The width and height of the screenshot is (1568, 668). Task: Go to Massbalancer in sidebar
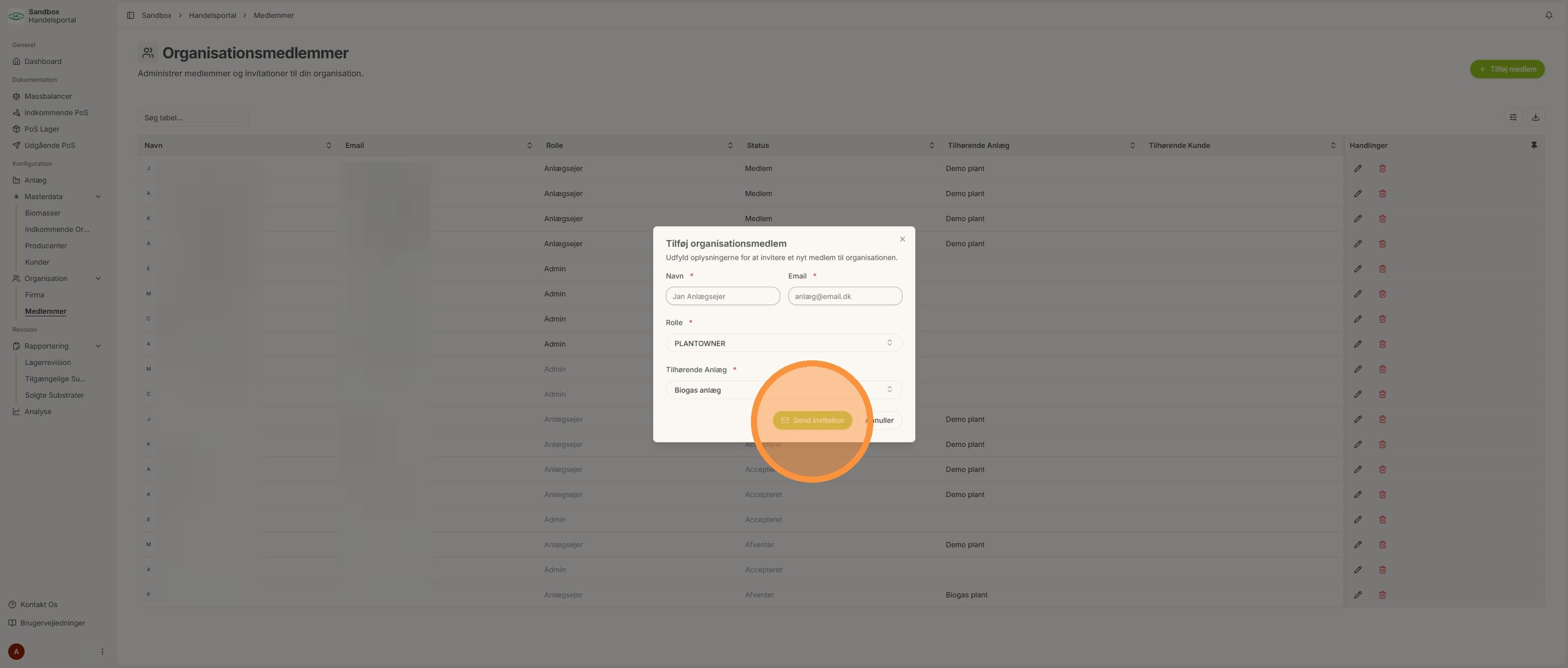pyautogui.click(x=48, y=96)
